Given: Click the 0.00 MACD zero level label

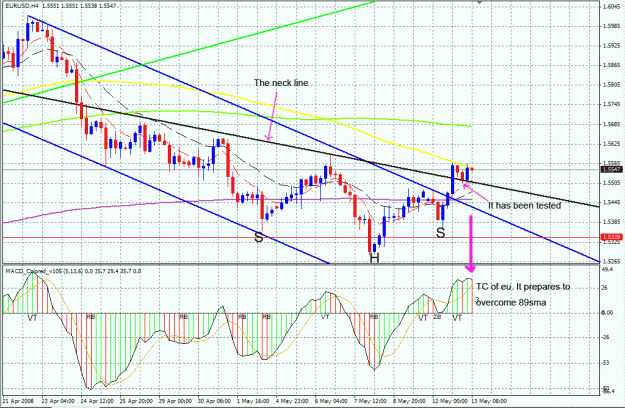Looking at the screenshot, I should click(607, 313).
